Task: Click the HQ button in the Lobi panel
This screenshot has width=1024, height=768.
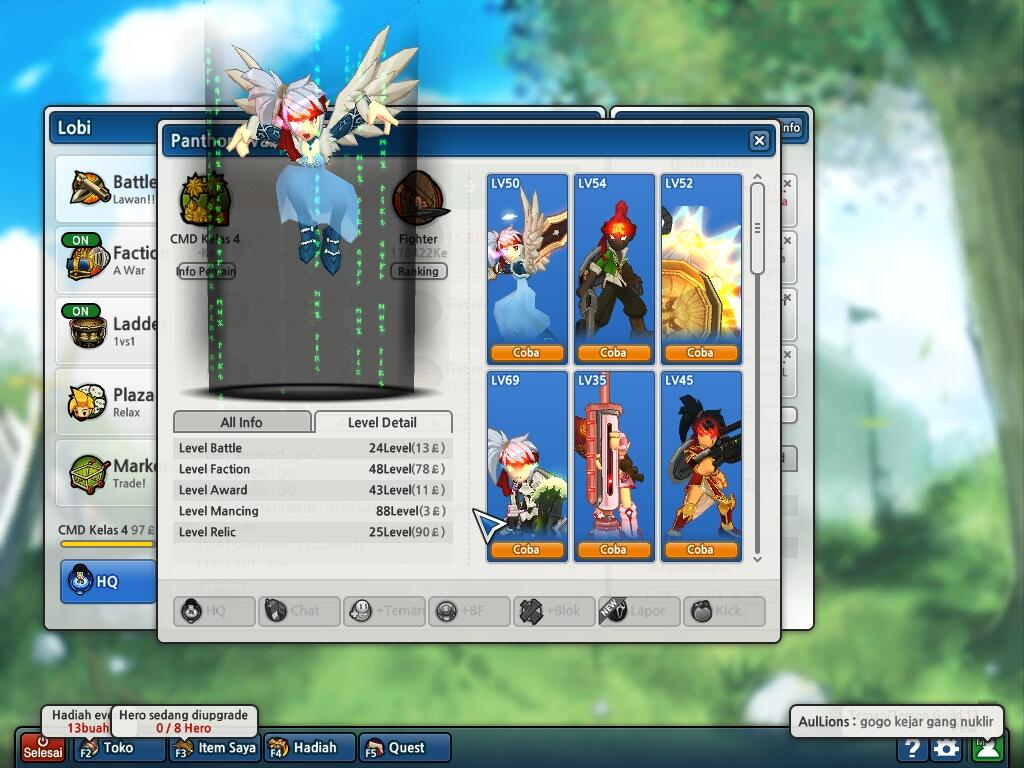Action: point(108,581)
